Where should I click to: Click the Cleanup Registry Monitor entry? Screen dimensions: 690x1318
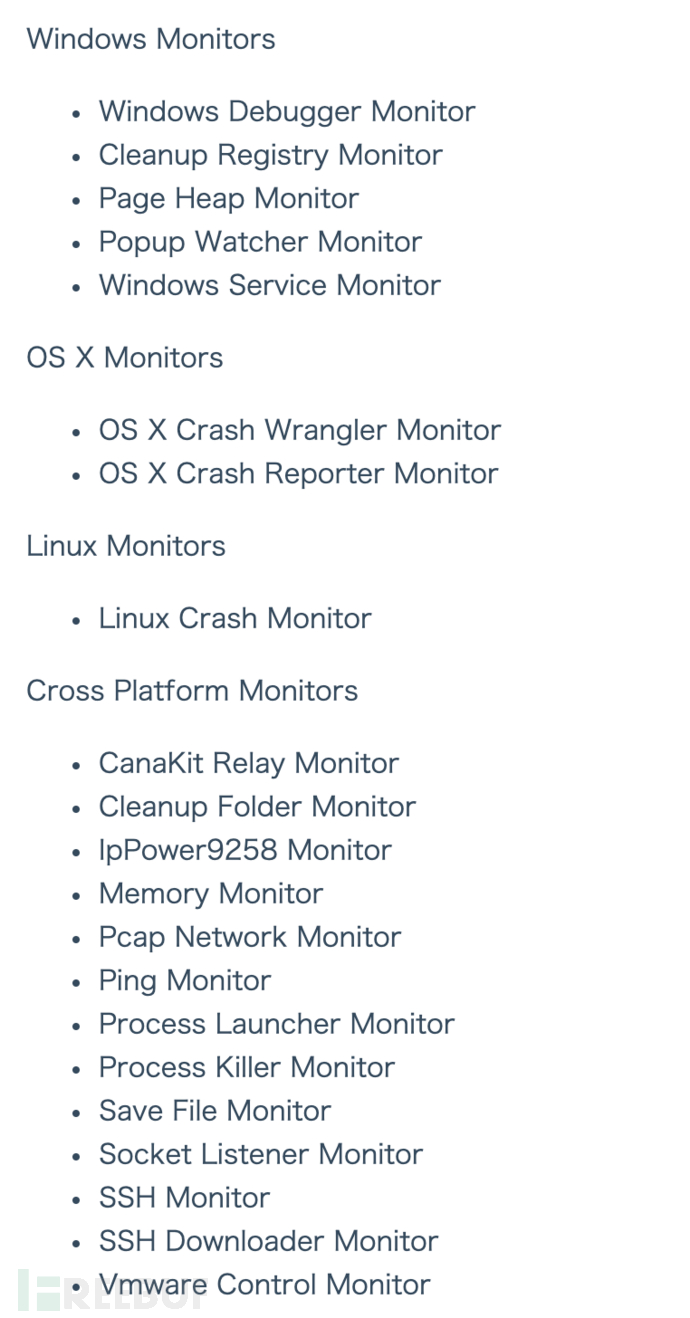click(x=270, y=155)
